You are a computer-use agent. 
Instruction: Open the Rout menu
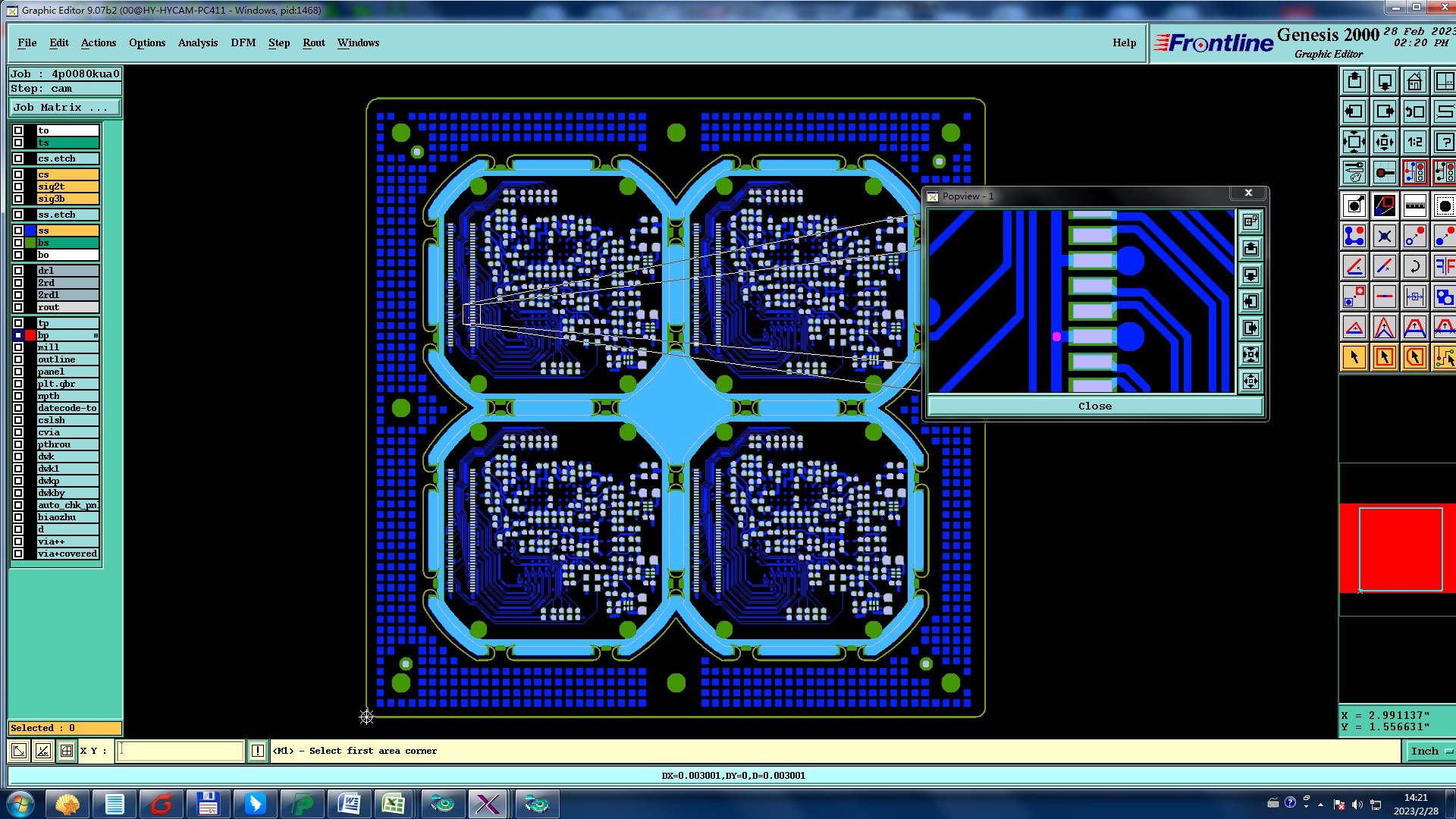(x=313, y=43)
